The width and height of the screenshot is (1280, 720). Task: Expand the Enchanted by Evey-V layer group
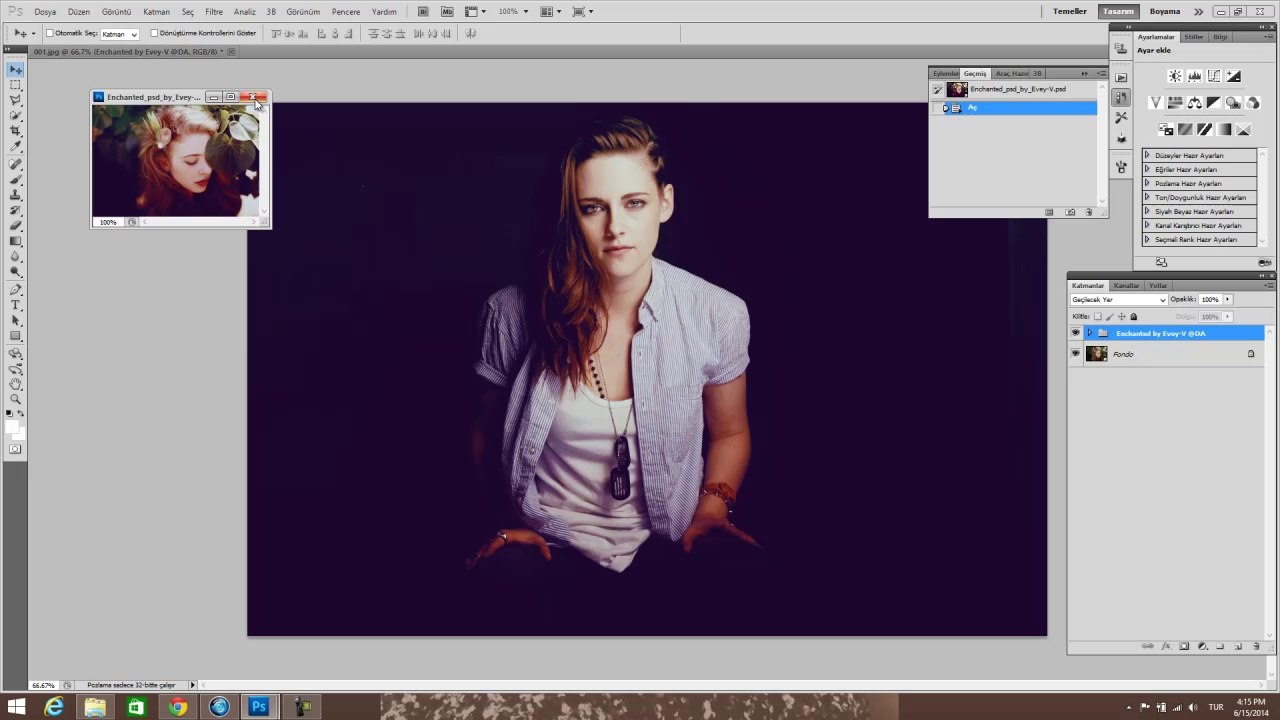coord(1090,333)
